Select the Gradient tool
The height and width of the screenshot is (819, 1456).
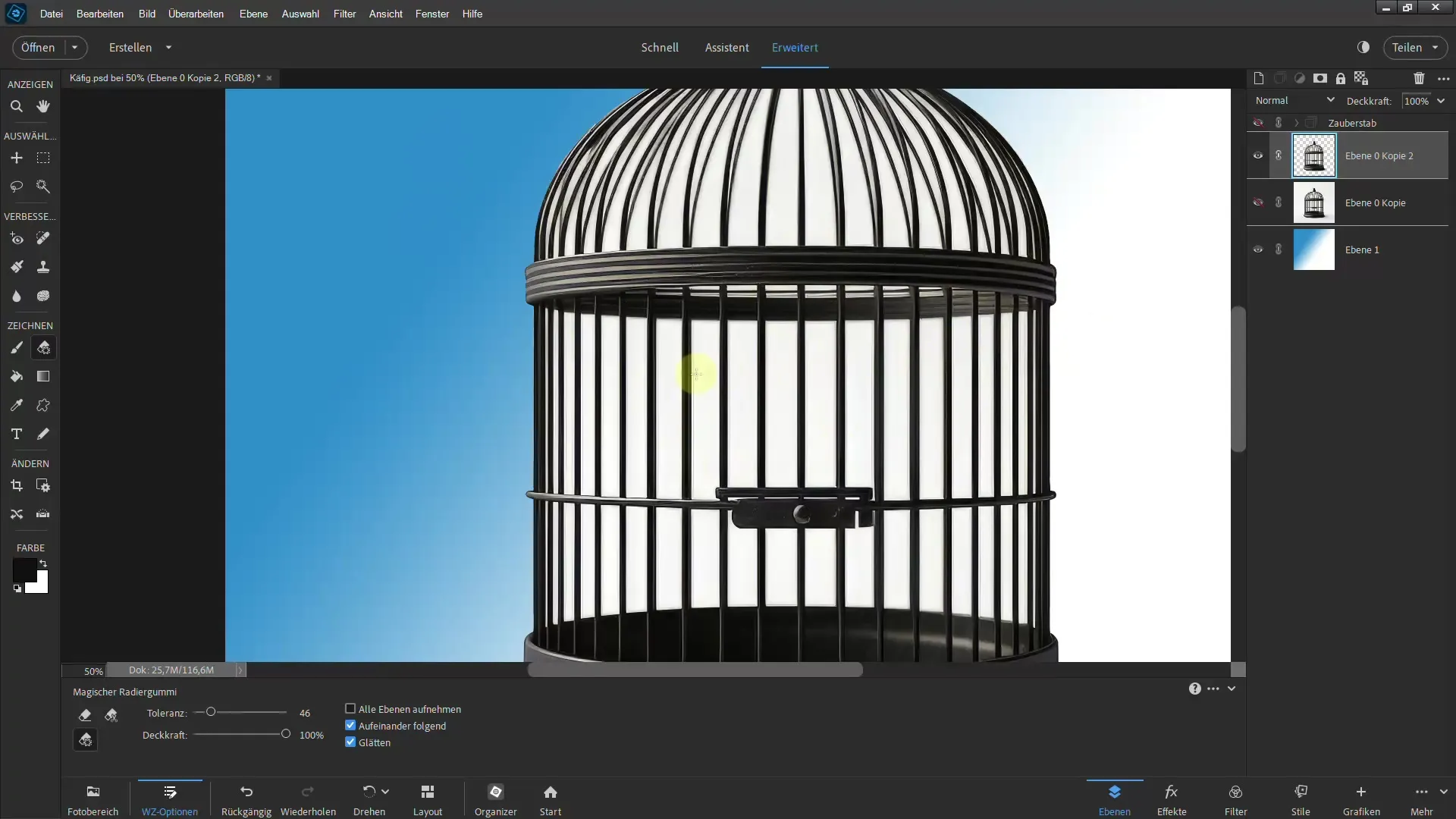tap(43, 377)
